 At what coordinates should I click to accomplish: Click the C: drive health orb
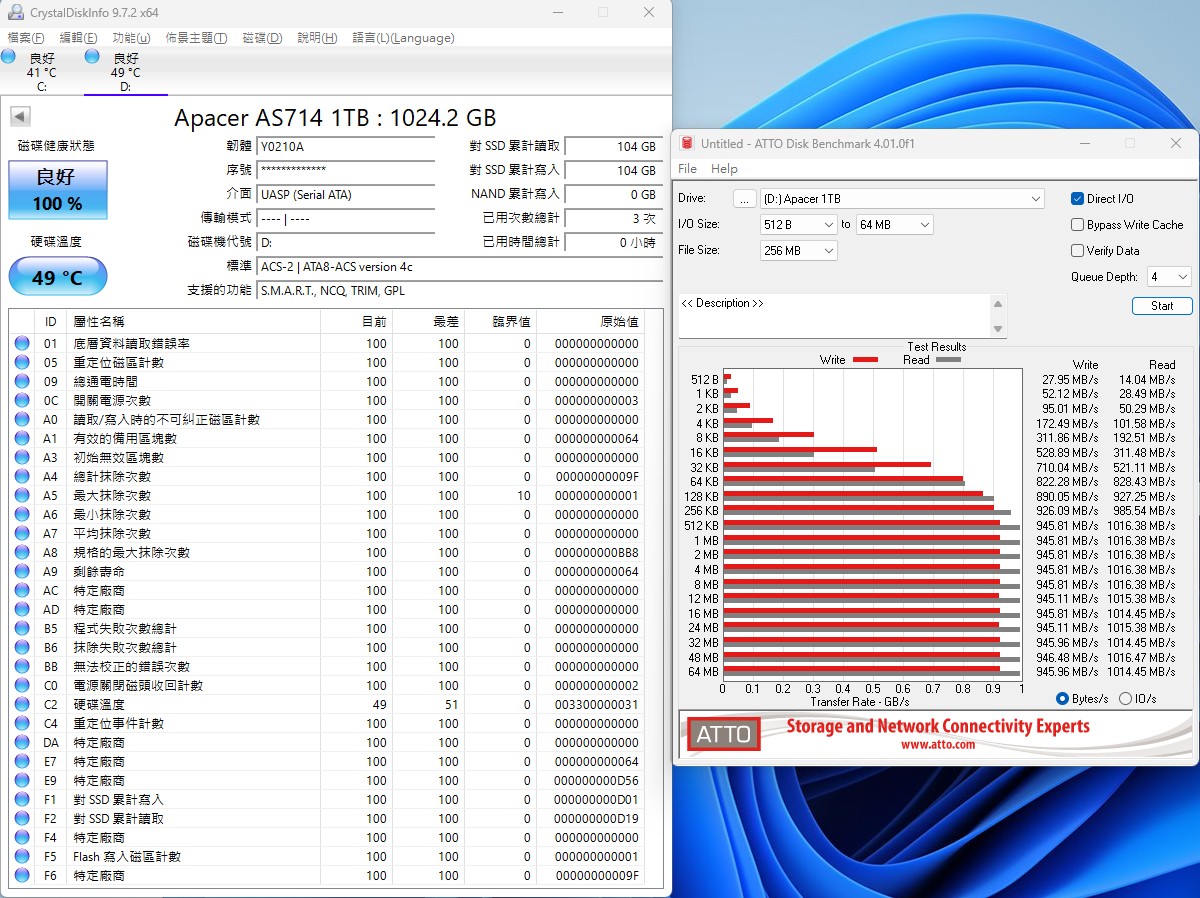8,57
